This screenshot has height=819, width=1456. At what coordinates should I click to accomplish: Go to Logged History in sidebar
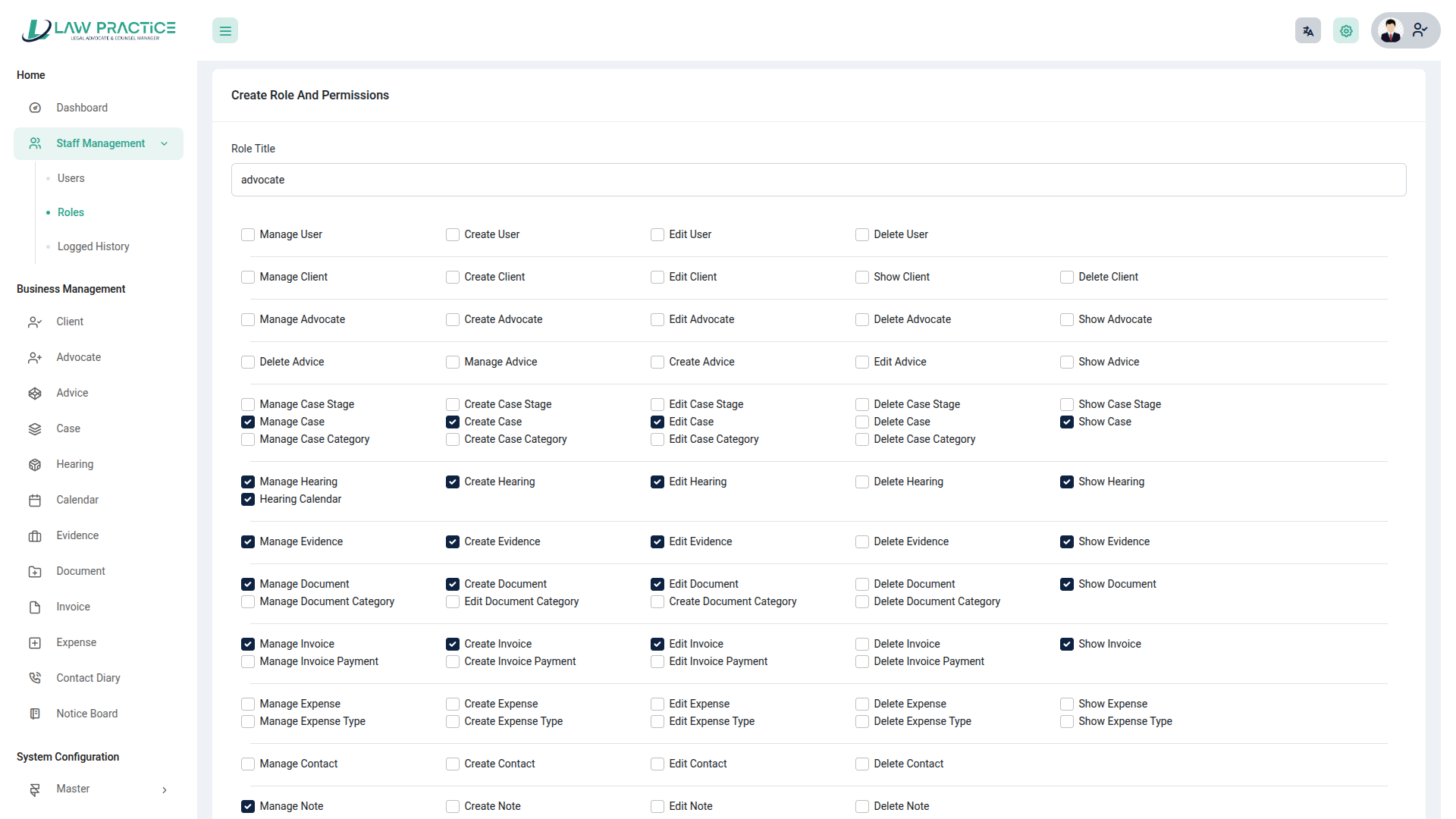pos(93,246)
